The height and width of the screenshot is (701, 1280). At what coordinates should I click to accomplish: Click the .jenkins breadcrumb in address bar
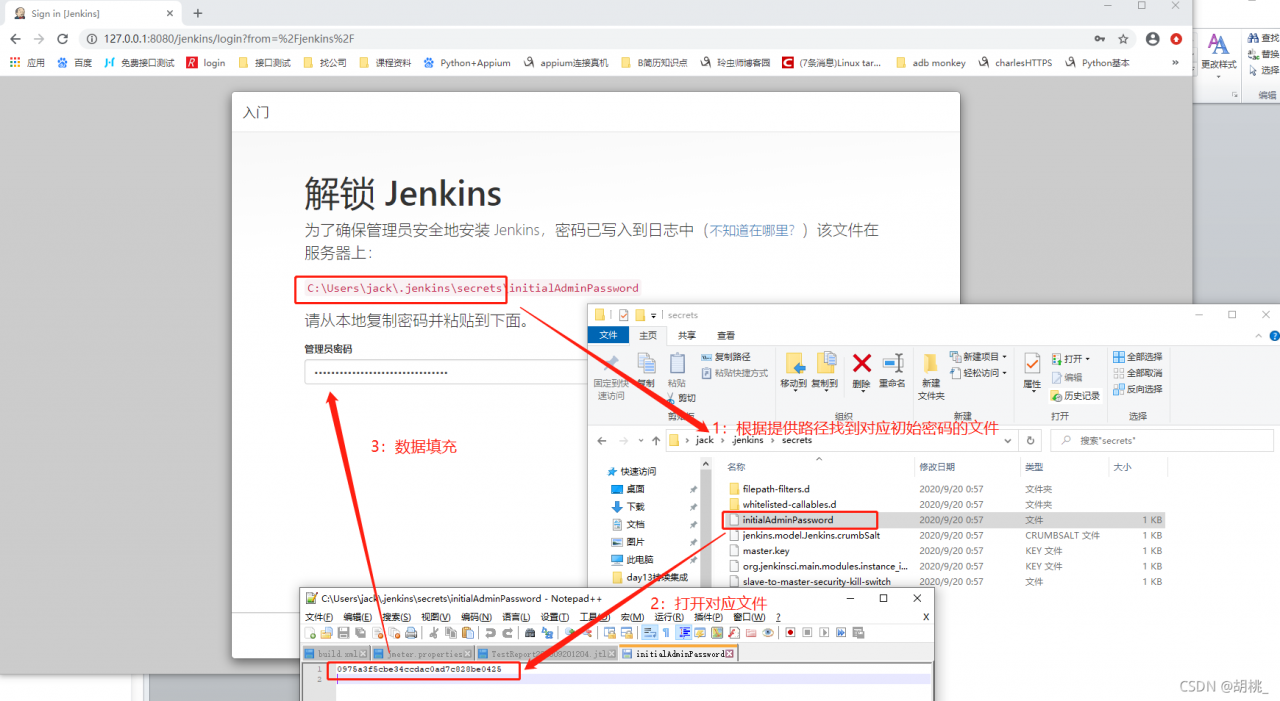[x=747, y=440]
